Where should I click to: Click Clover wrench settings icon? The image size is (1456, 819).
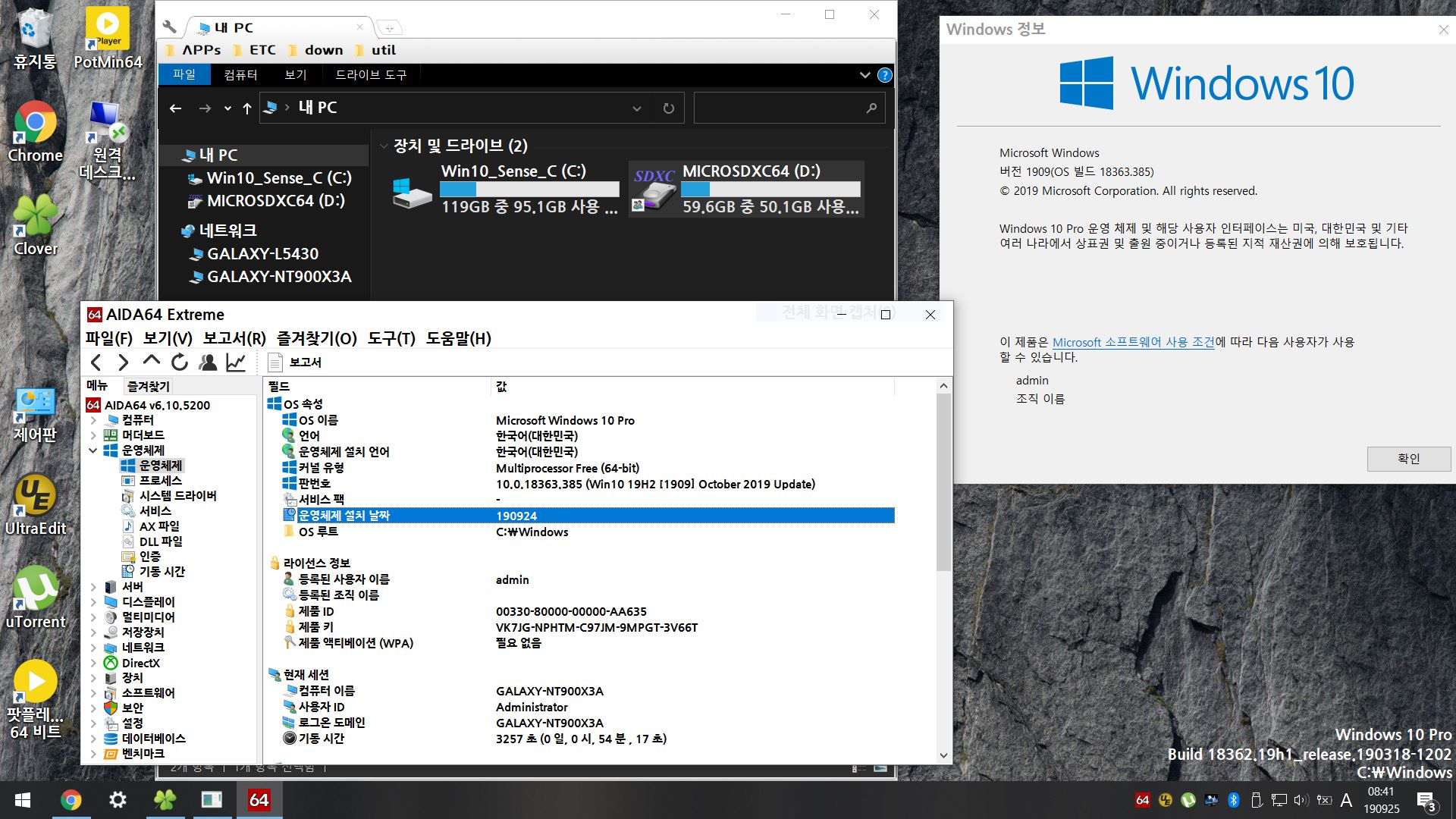tap(170, 27)
